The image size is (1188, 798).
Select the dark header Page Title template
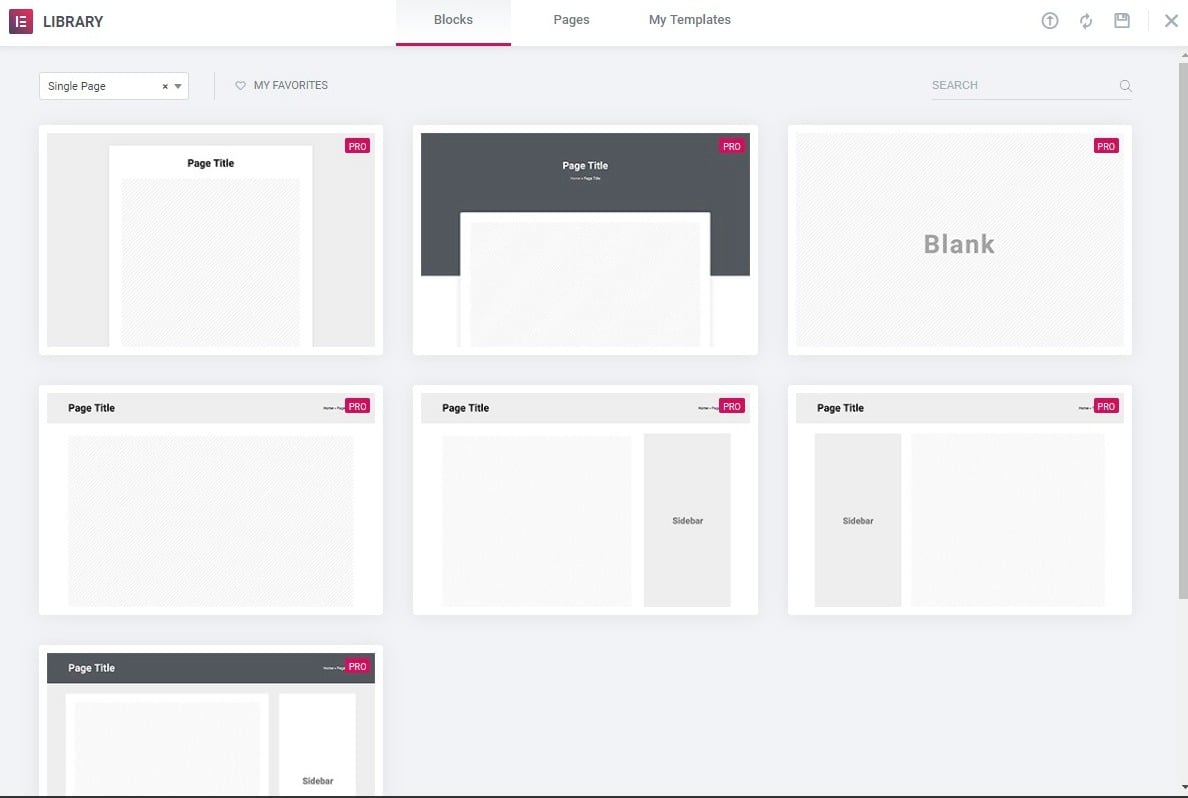584,240
